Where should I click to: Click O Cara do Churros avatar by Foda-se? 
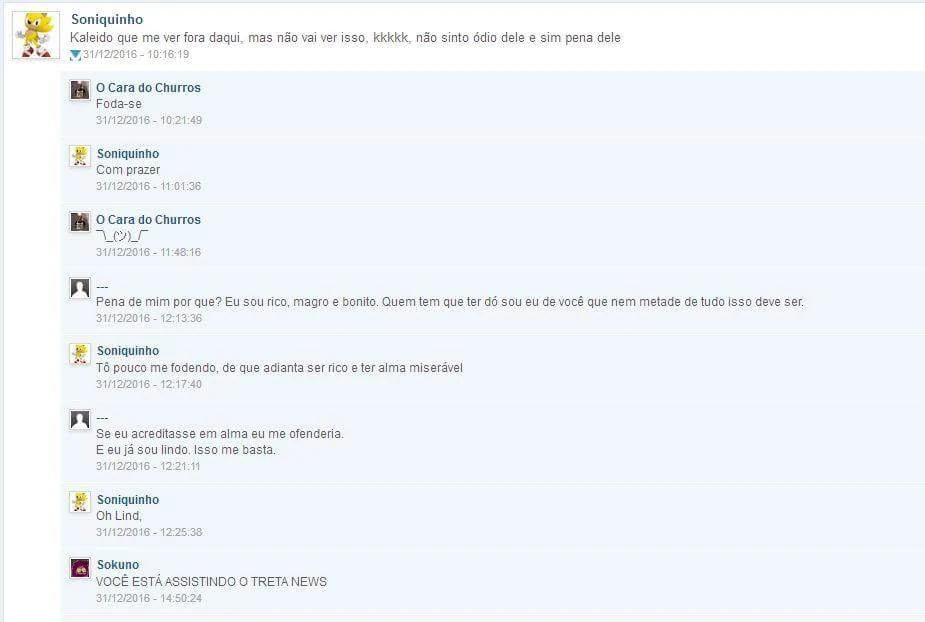80,90
